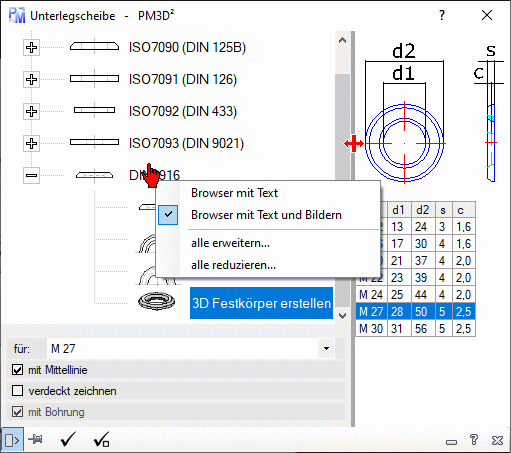Click the title bar question mark help
This screenshot has height=453, width=511.
point(442,15)
